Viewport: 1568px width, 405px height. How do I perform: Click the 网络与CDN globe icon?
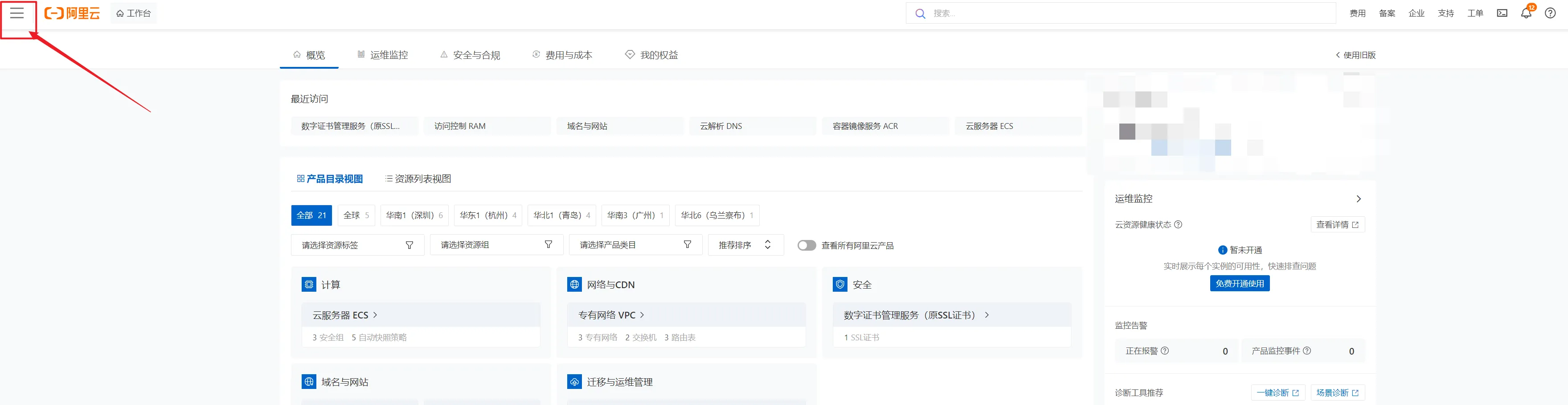click(574, 285)
